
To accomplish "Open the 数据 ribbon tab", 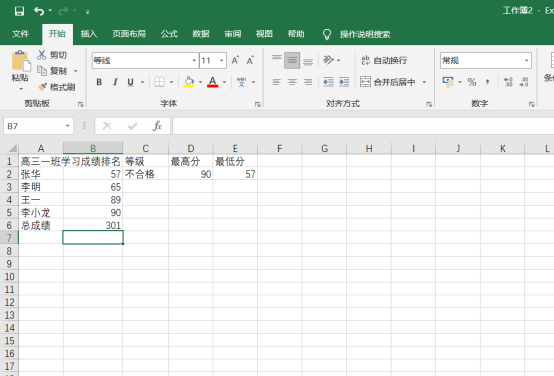I will [x=201, y=34].
